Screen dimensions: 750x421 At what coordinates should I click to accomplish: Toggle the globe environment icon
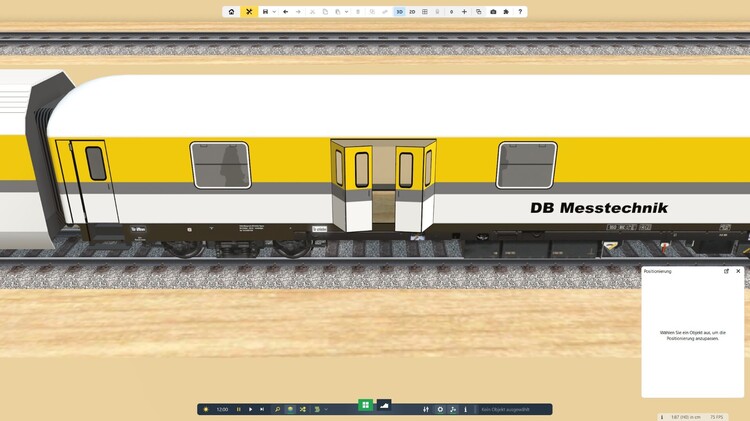pyautogui.click(x=290, y=410)
